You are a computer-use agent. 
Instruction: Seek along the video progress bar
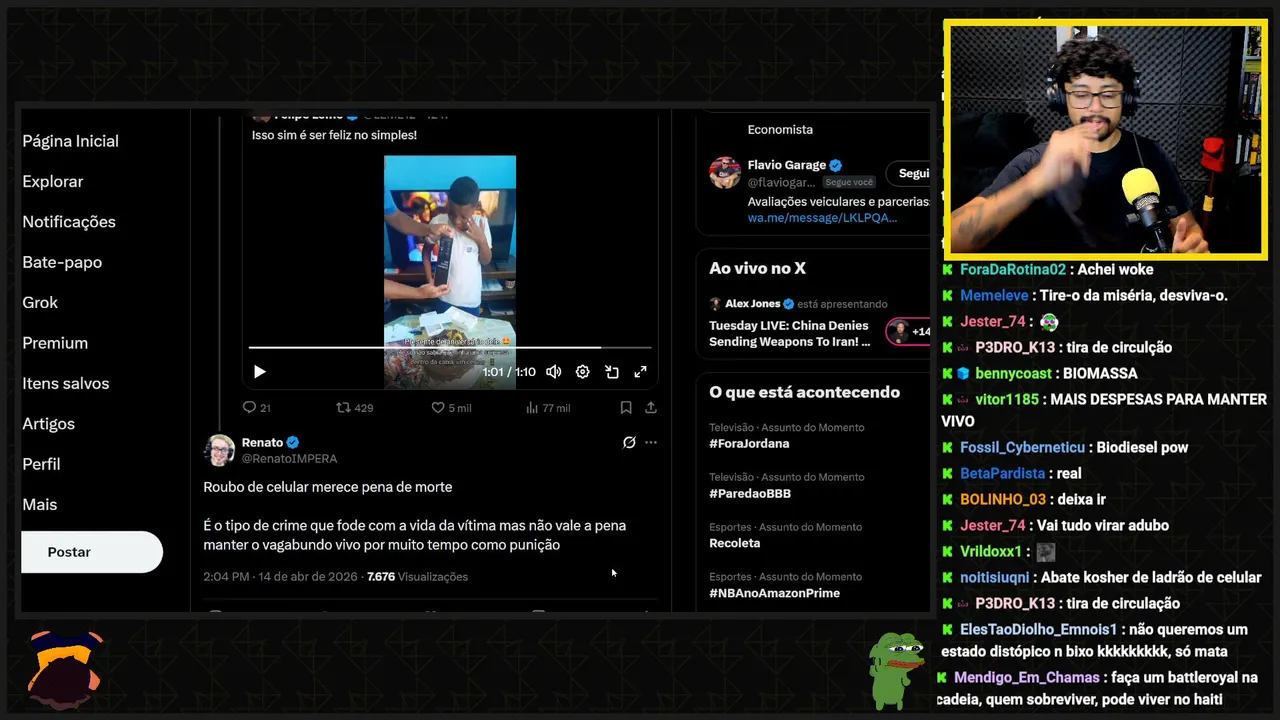pos(450,348)
